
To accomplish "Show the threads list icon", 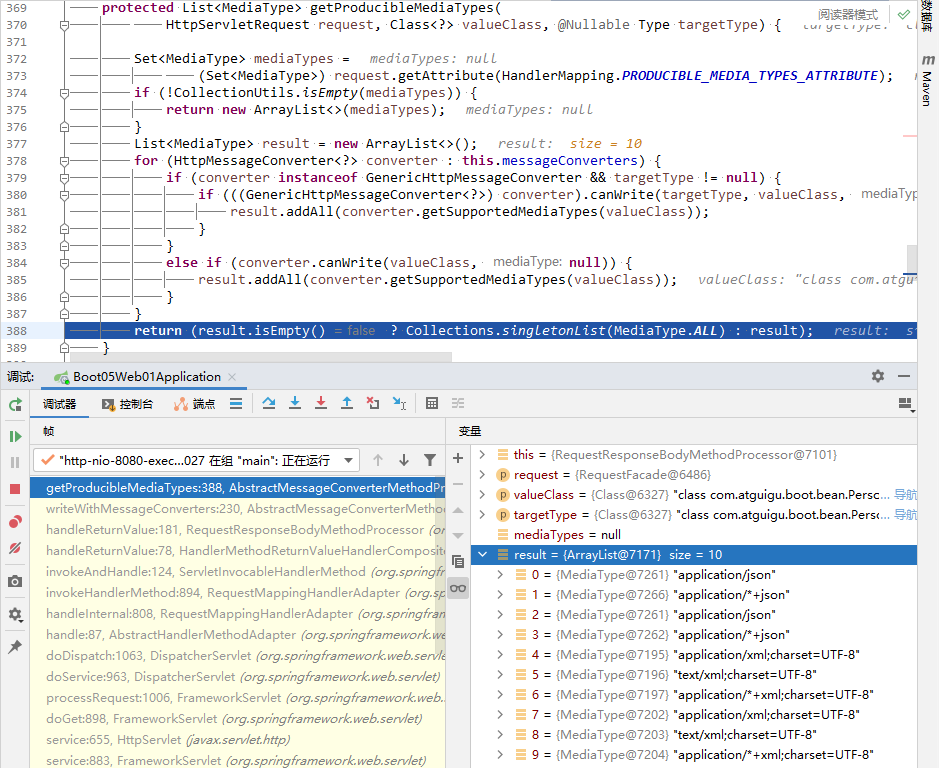I will (x=236, y=404).
